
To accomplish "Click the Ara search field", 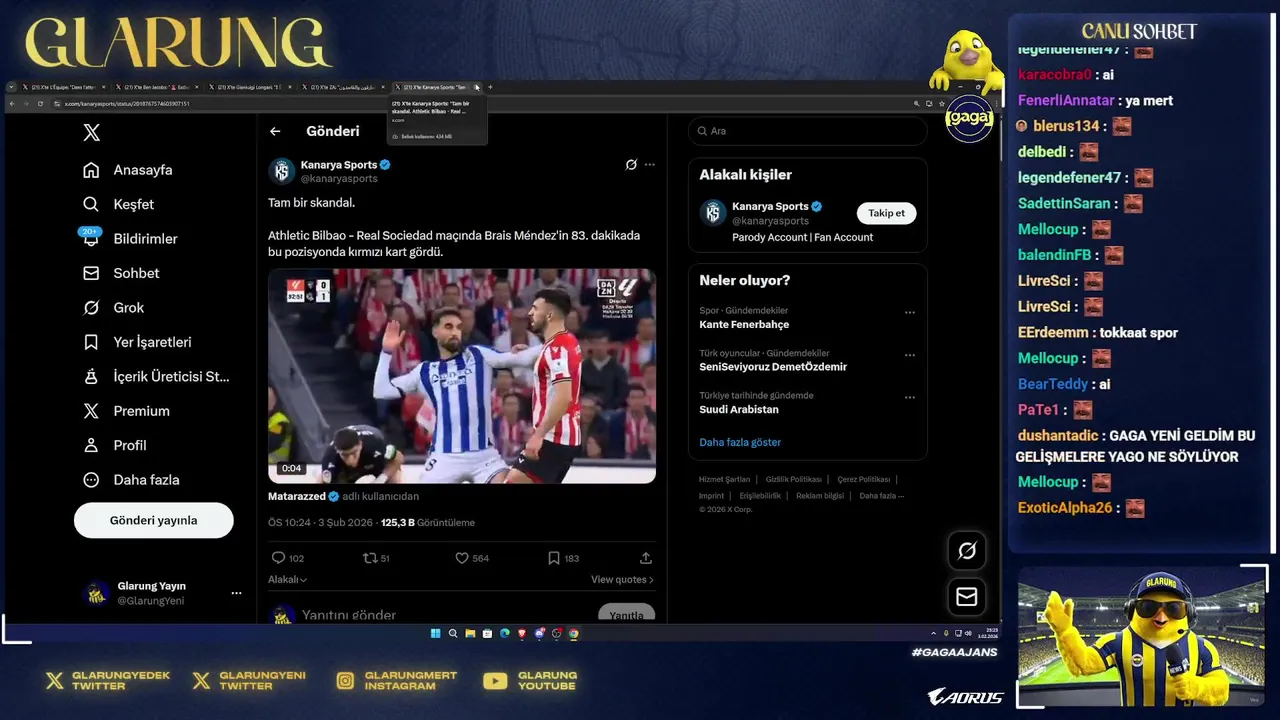I will pos(808,131).
